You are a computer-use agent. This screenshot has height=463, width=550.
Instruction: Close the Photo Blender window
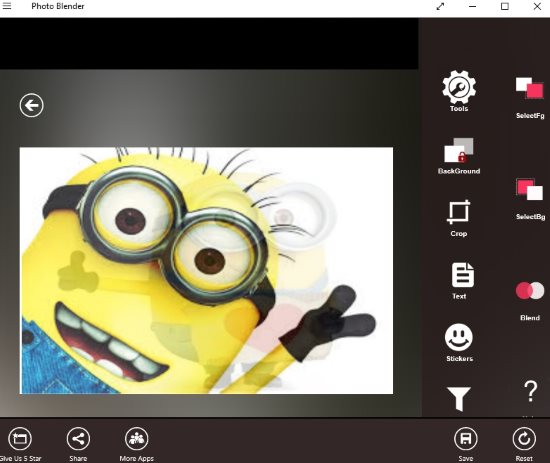[537, 6]
